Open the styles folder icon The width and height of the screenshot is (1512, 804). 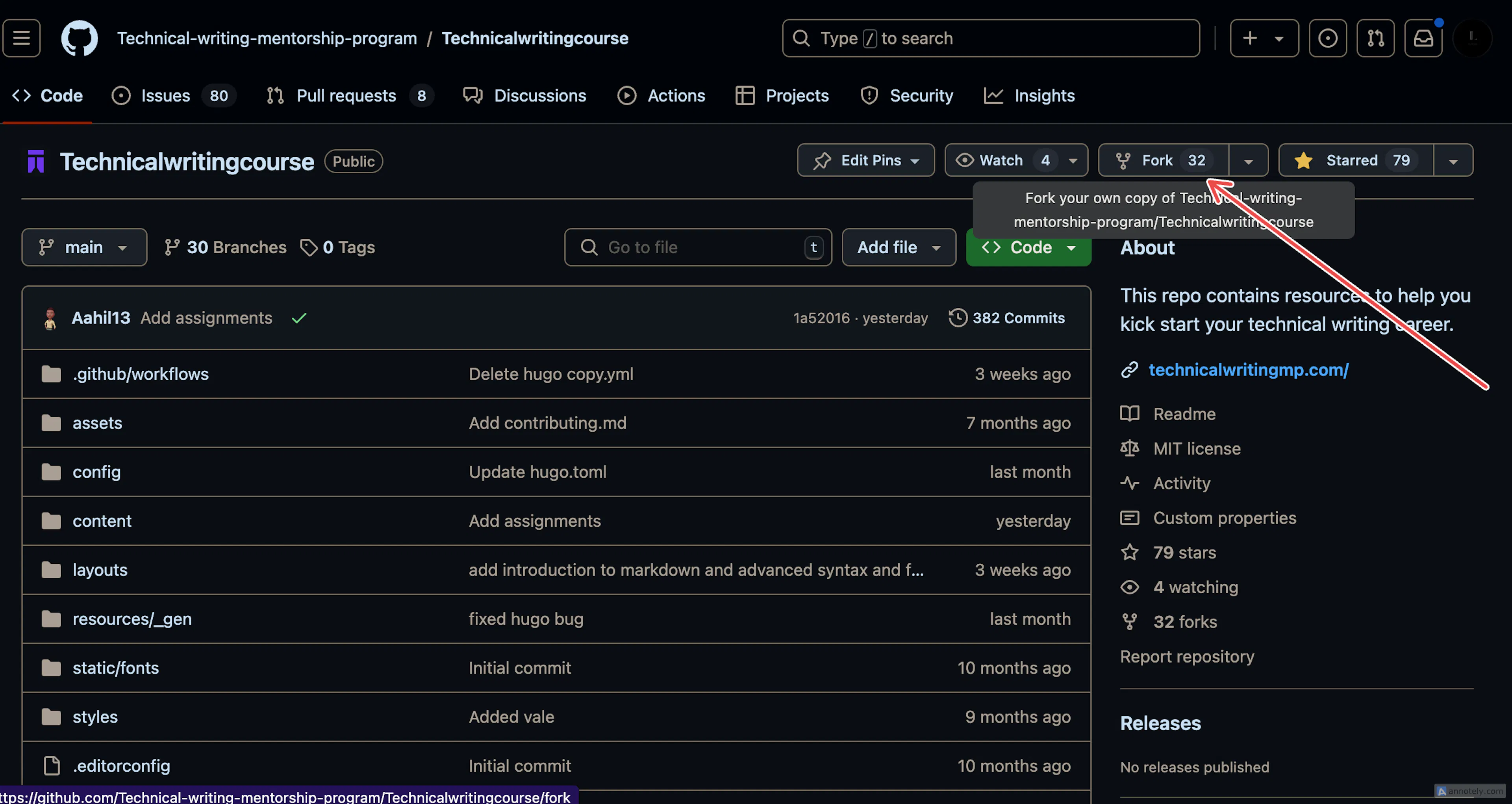pyautogui.click(x=51, y=717)
